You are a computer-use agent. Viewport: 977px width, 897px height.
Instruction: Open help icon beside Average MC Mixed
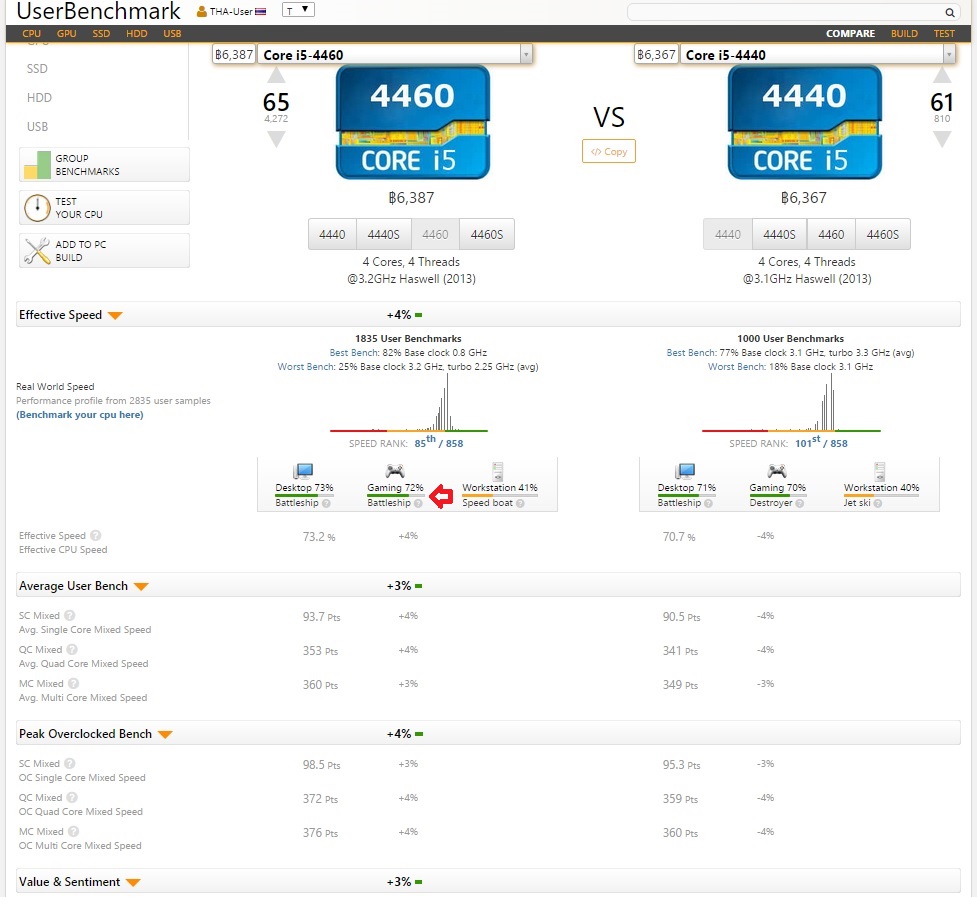tap(73, 683)
